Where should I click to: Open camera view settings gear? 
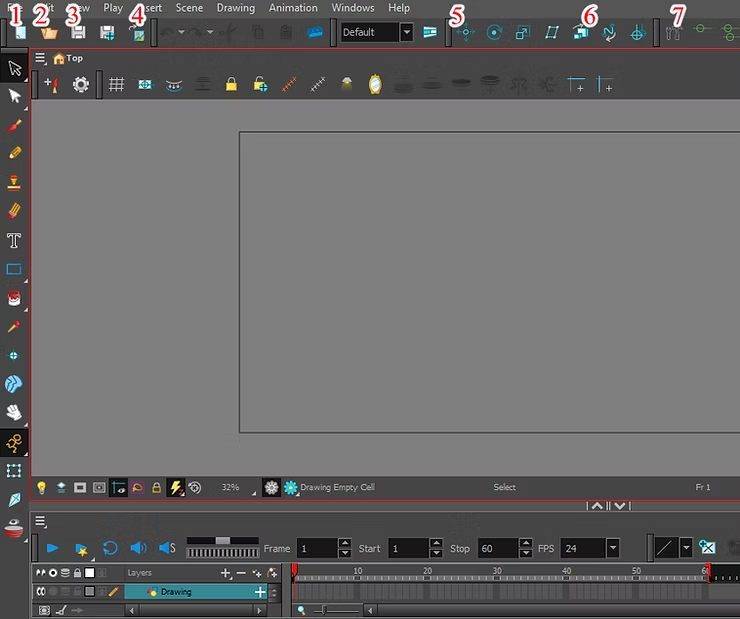point(81,85)
